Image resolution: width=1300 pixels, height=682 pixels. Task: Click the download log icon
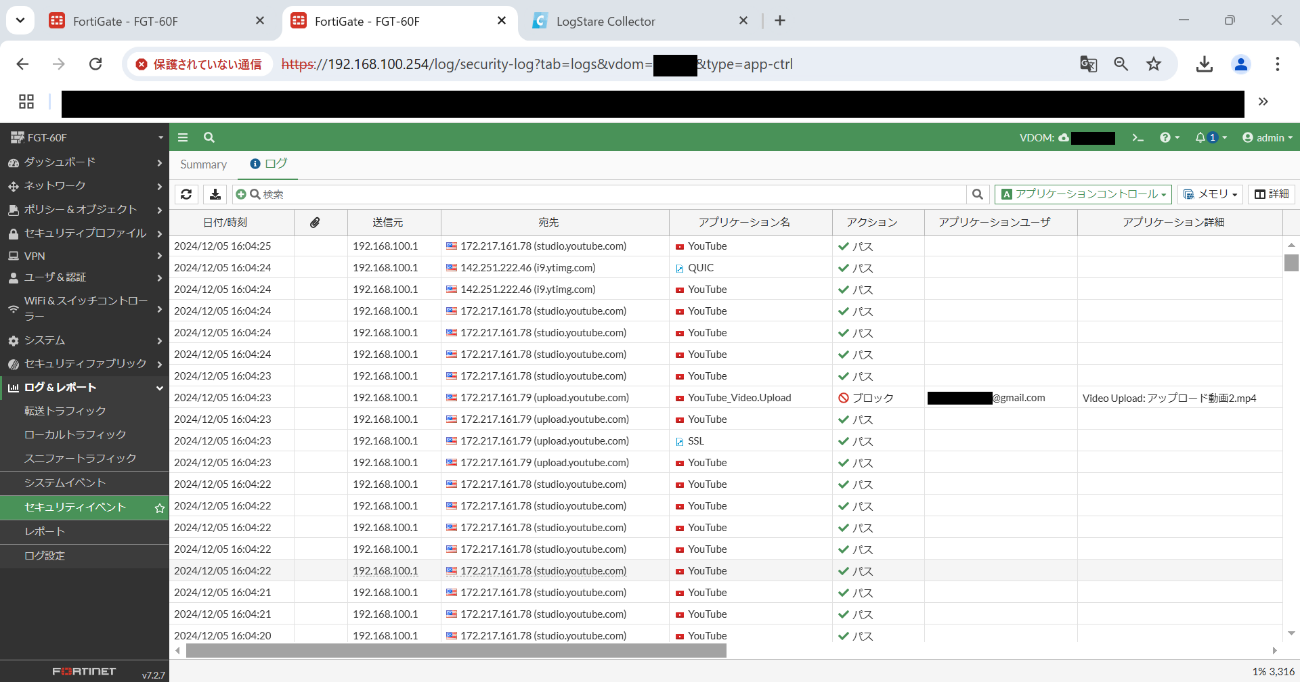click(x=215, y=194)
